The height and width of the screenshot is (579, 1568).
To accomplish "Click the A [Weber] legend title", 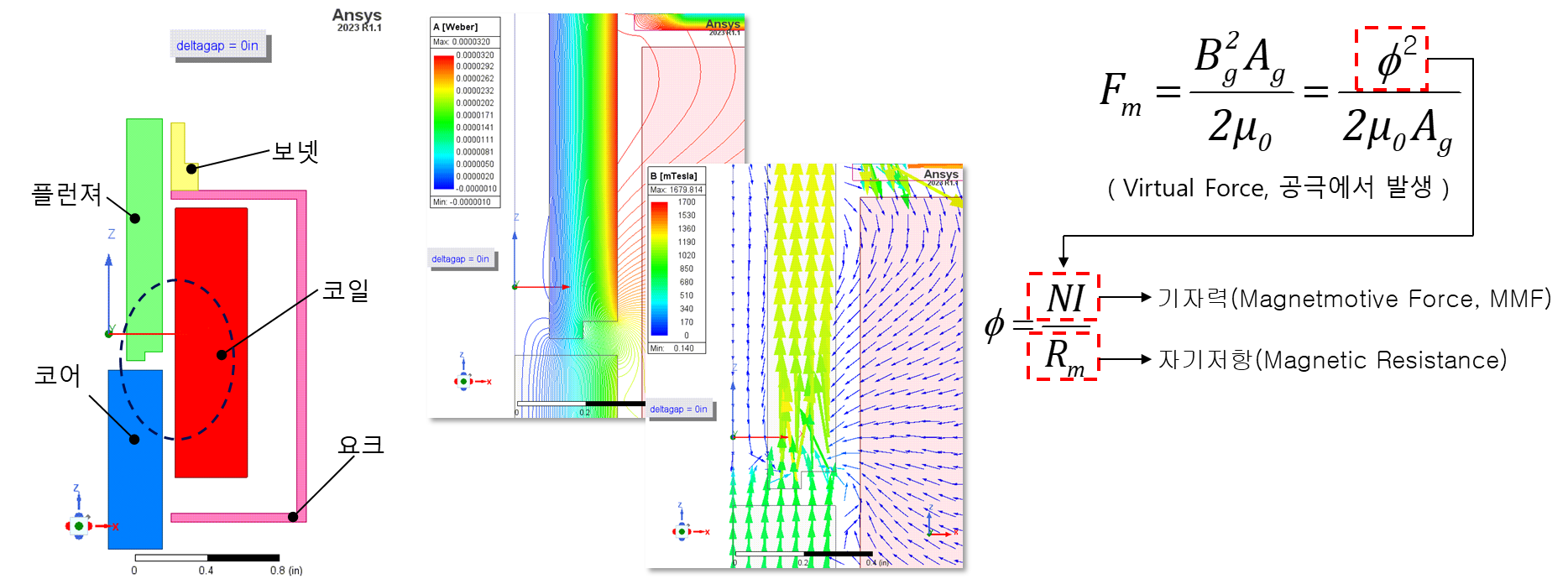I will (456, 27).
